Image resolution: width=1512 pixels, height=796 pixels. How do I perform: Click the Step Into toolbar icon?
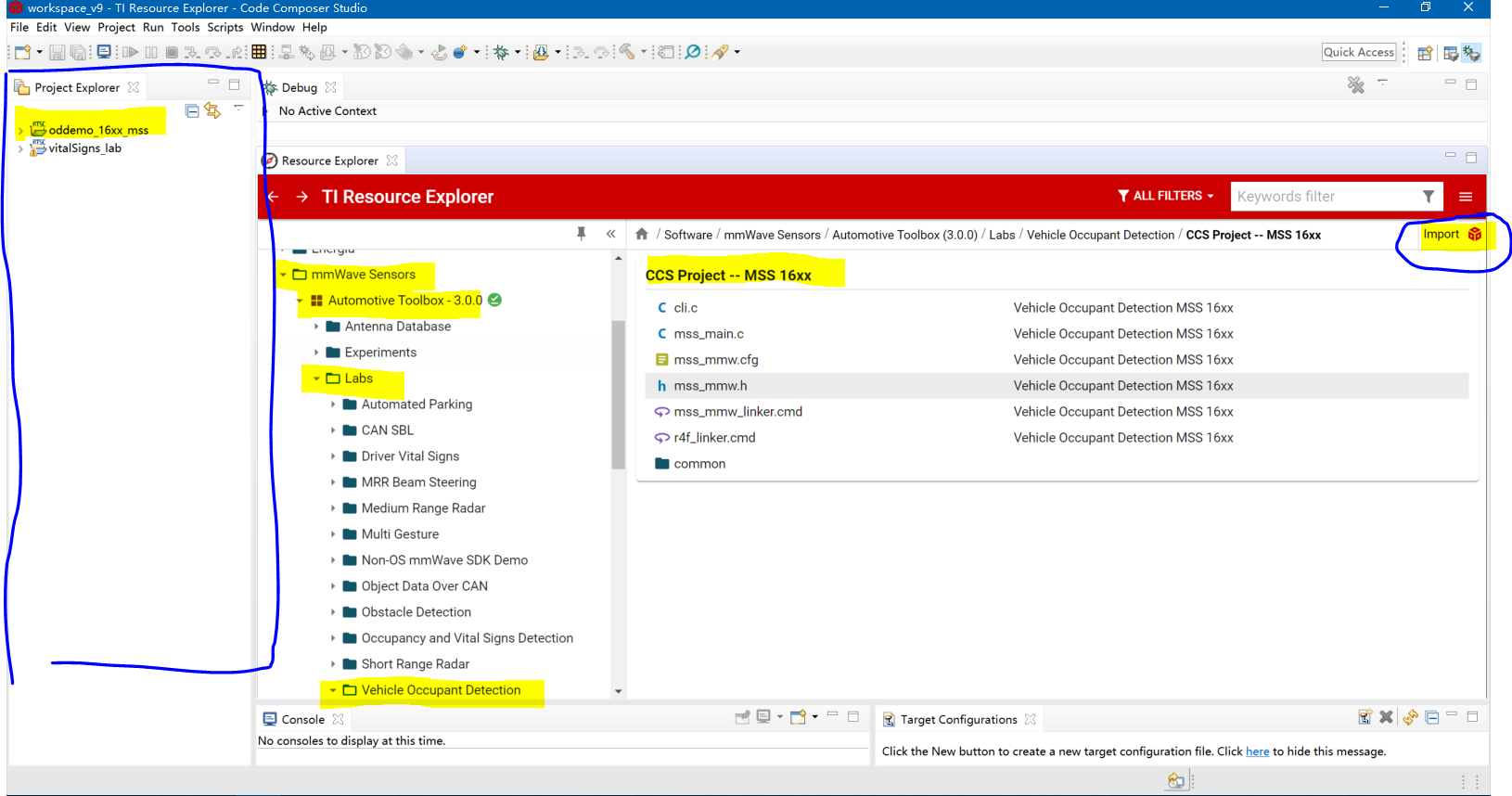coord(192,52)
